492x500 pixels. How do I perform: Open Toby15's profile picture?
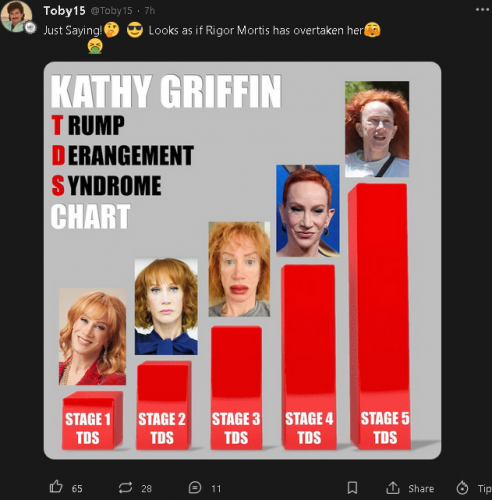point(16,16)
